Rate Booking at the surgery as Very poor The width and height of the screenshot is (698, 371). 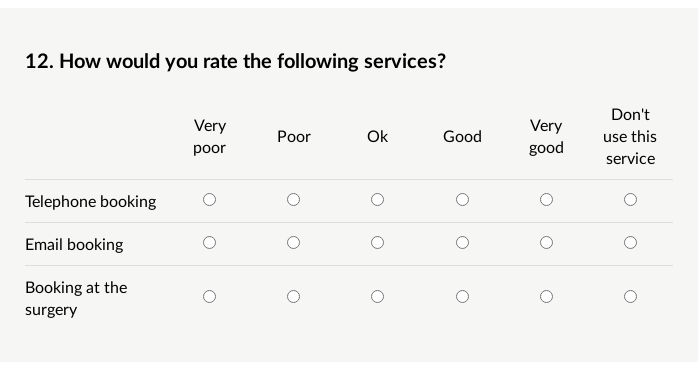(209, 297)
